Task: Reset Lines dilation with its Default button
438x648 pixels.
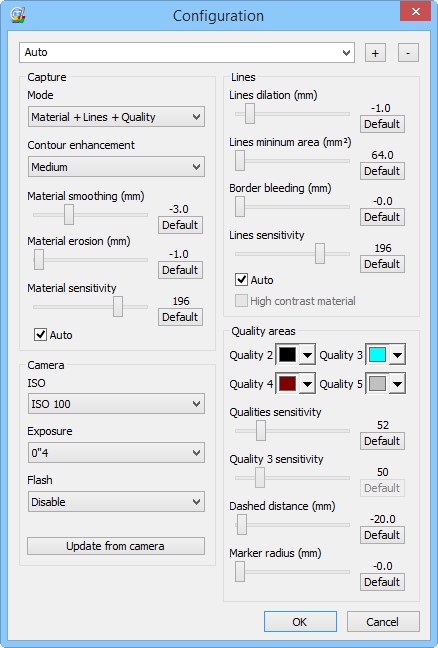Action: [x=382, y=124]
